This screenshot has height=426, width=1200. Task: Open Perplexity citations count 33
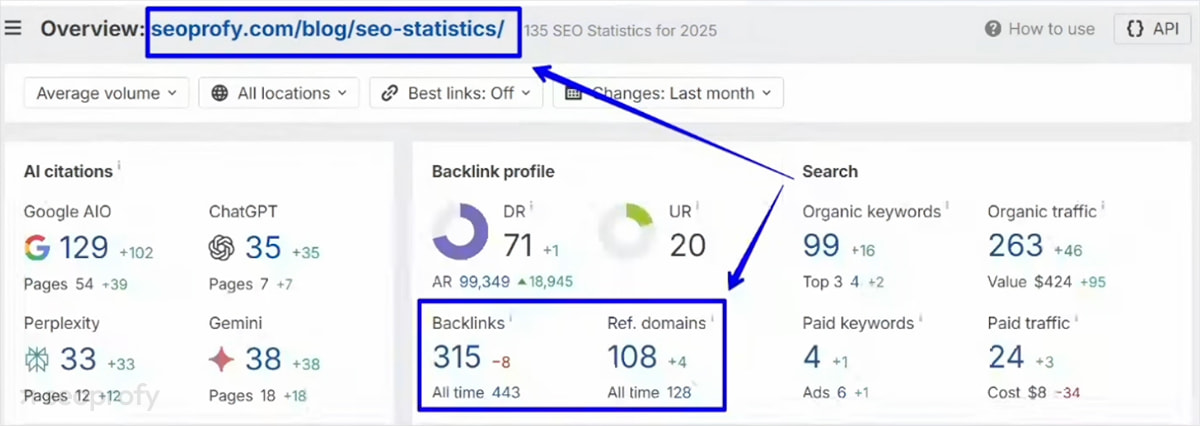pyautogui.click(x=79, y=358)
